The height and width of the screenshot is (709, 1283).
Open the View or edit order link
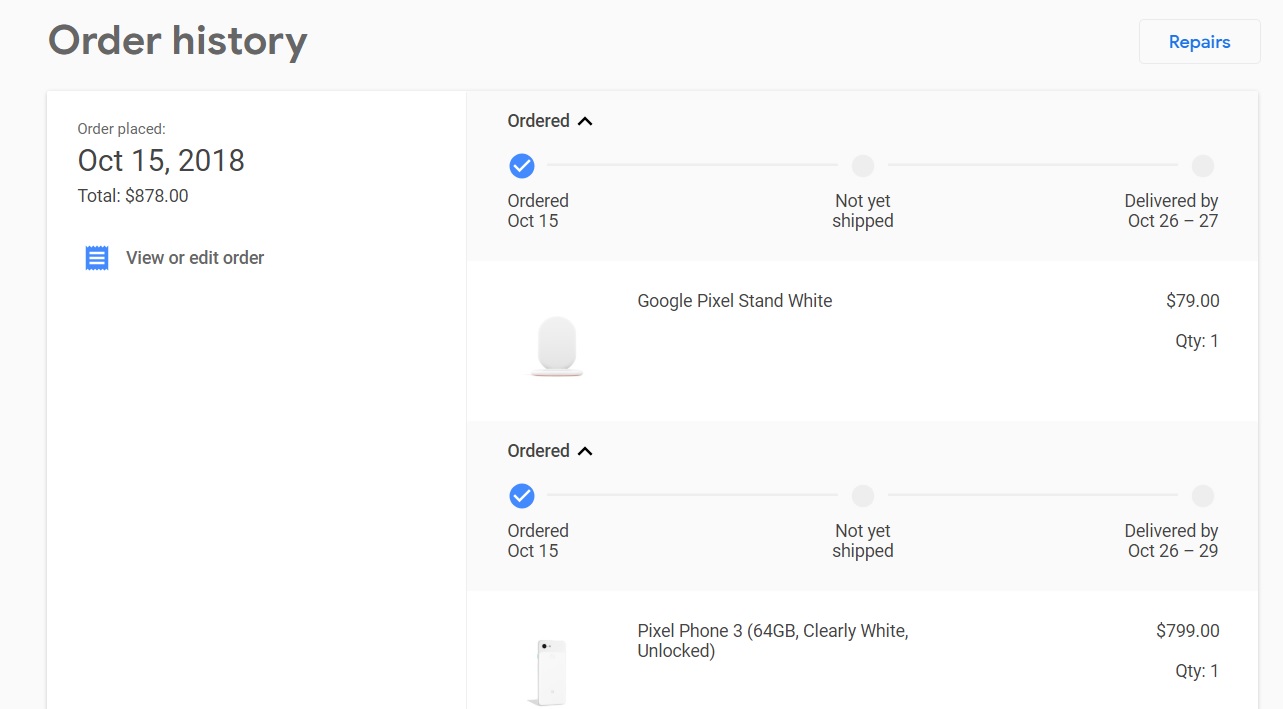click(x=195, y=258)
